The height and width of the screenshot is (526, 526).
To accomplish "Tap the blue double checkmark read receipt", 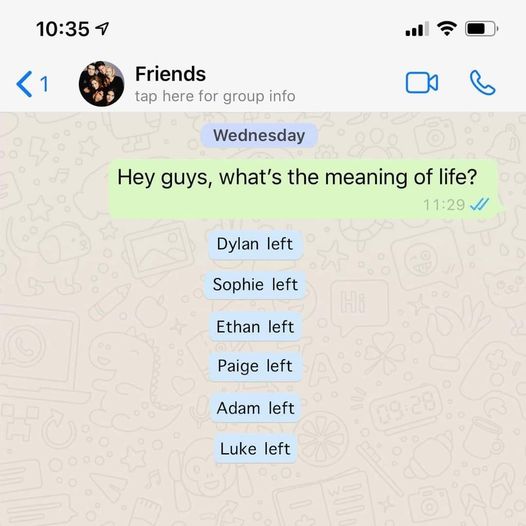I will click(x=480, y=204).
